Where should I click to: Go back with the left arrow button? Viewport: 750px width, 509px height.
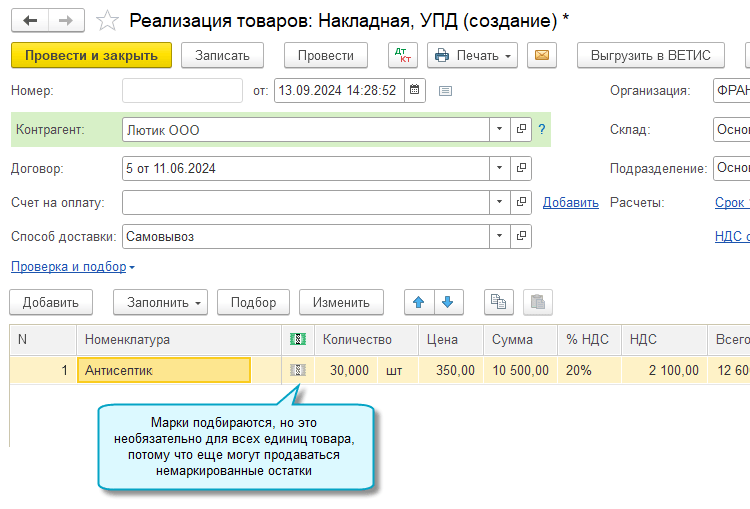pyautogui.click(x=30, y=21)
